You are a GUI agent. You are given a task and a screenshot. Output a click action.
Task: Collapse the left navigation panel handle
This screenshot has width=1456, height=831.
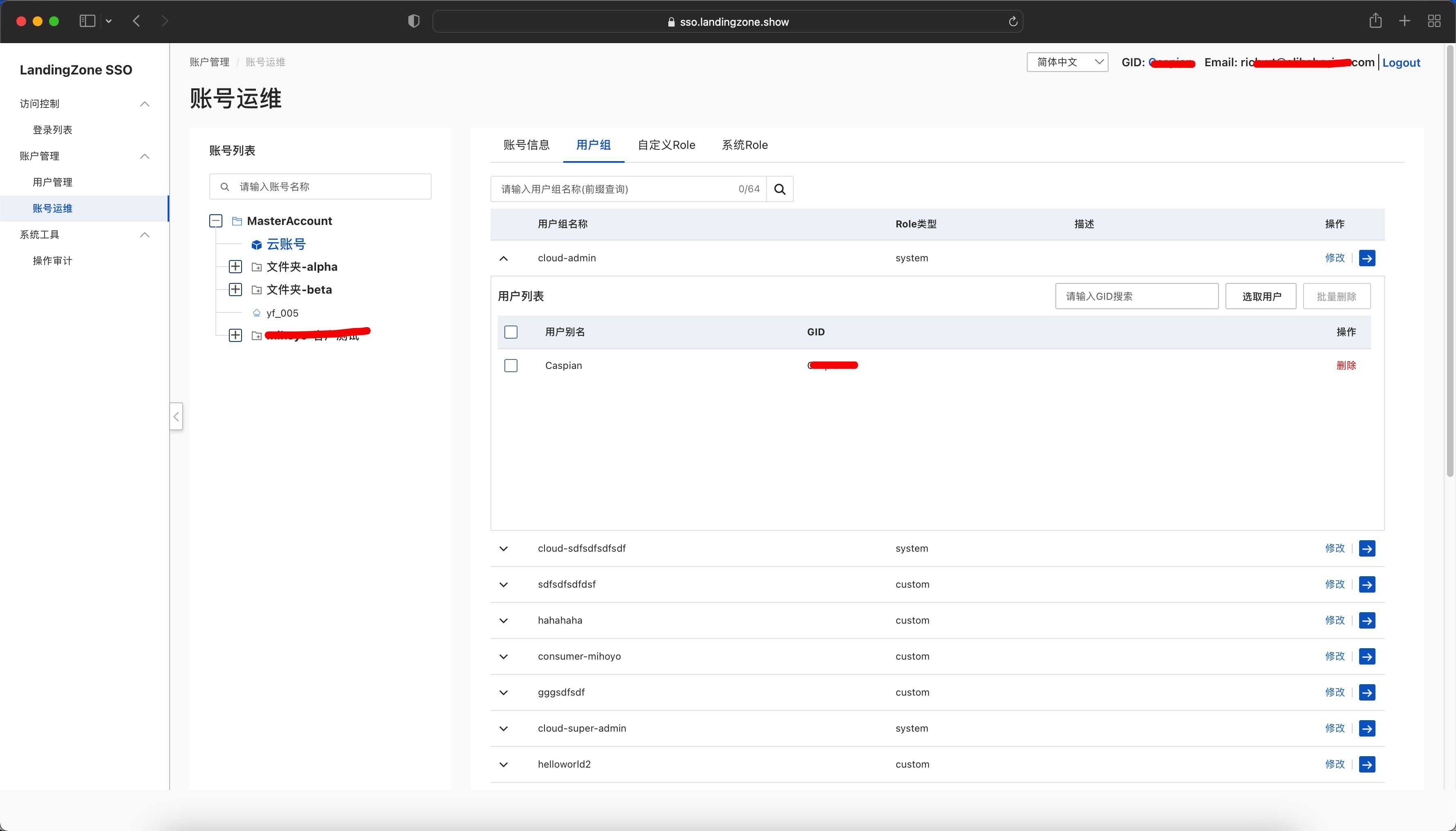pos(176,416)
